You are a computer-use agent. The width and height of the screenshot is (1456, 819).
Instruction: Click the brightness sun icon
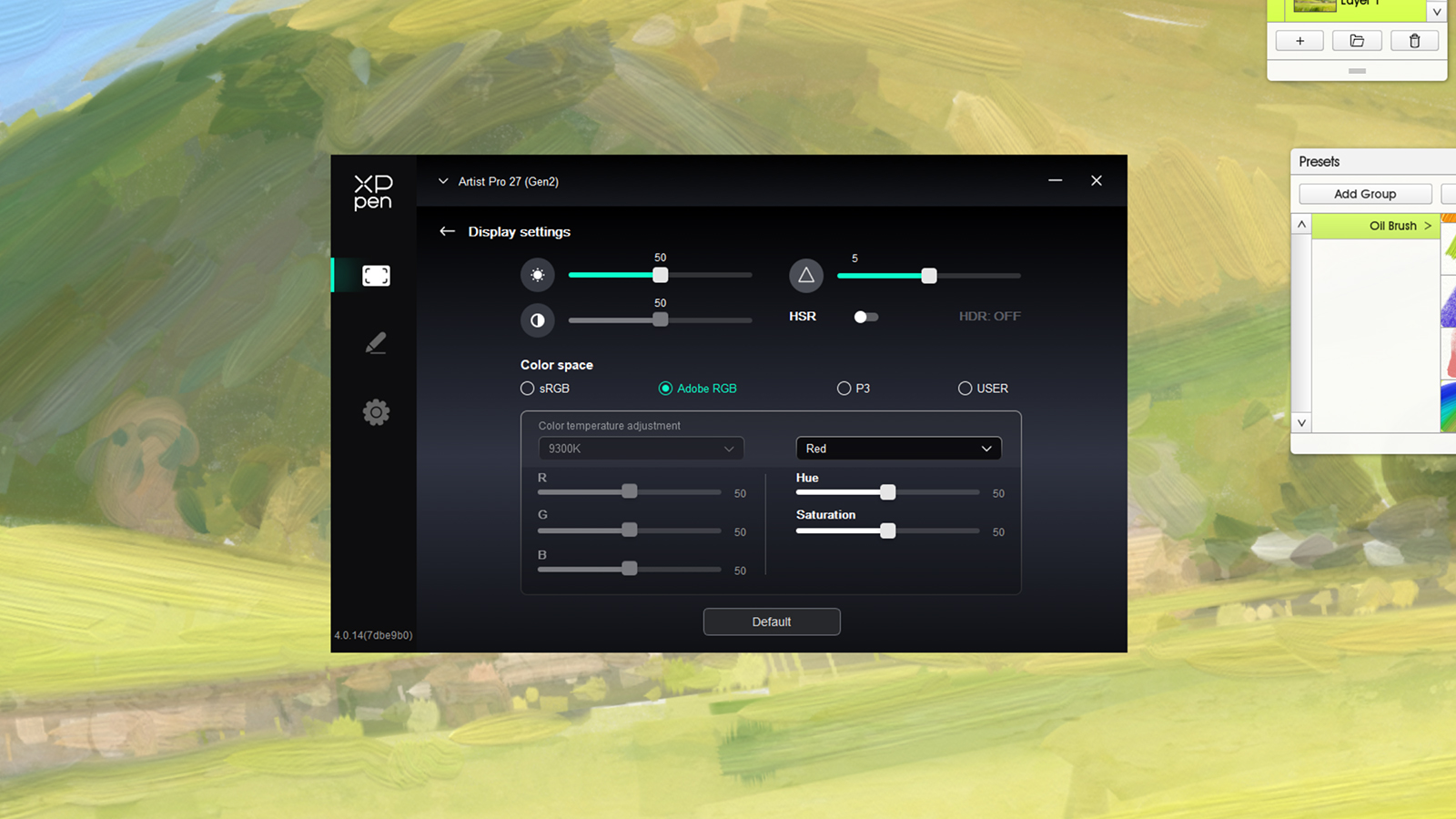click(x=538, y=275)
